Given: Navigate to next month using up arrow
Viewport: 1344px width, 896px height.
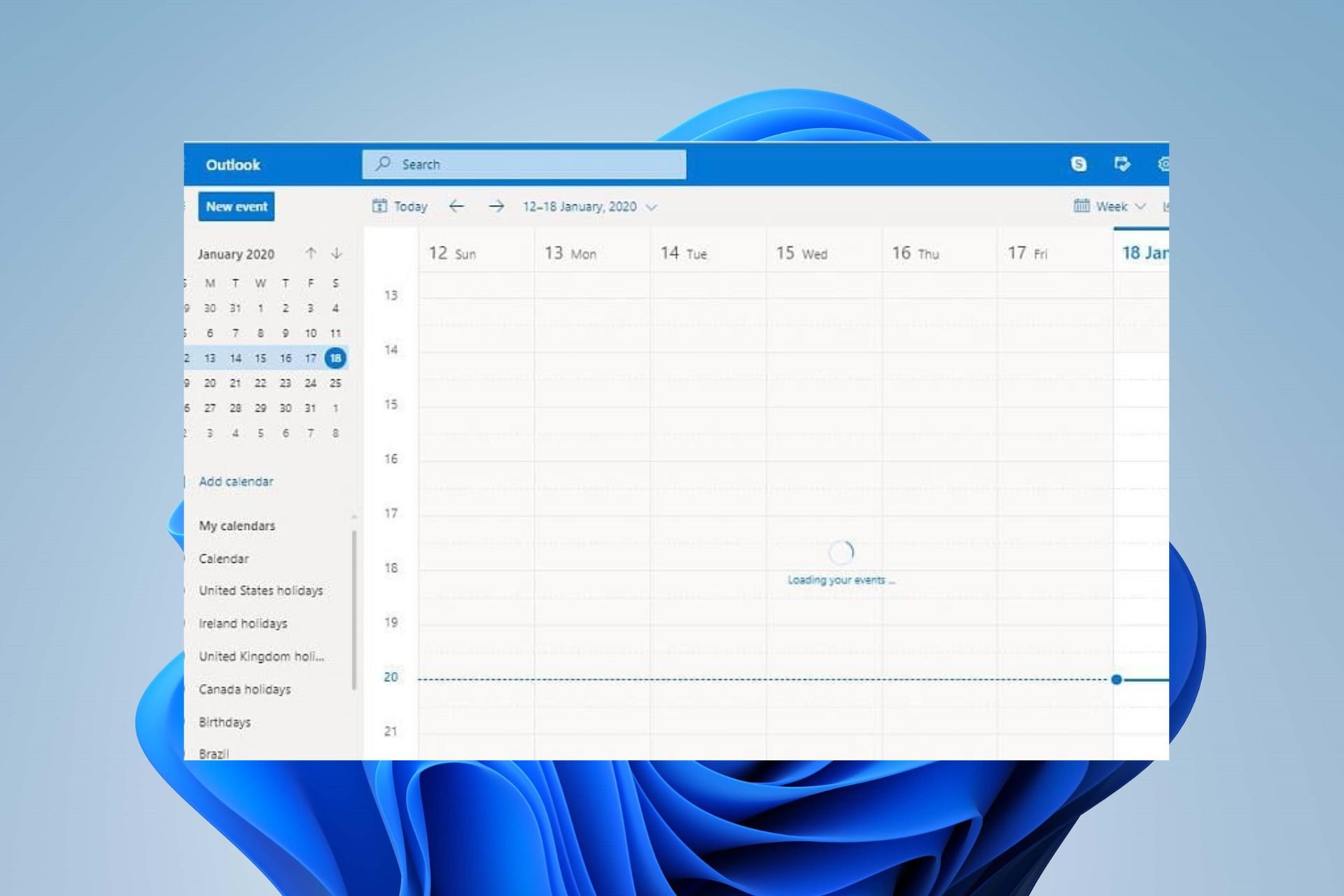Looking at the screenshot, I should pos(312,253).
